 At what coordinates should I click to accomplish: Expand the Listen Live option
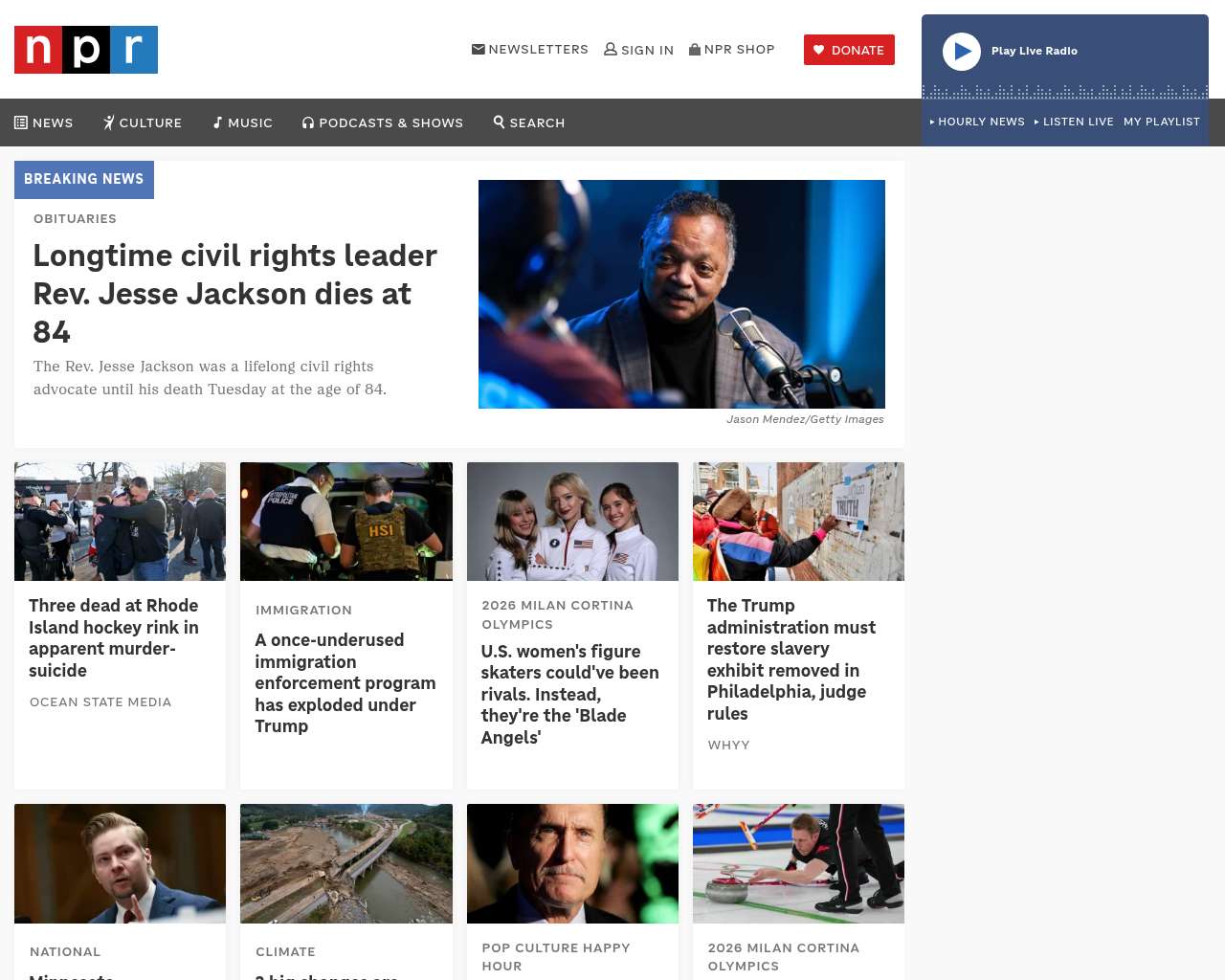point(1074,122)
